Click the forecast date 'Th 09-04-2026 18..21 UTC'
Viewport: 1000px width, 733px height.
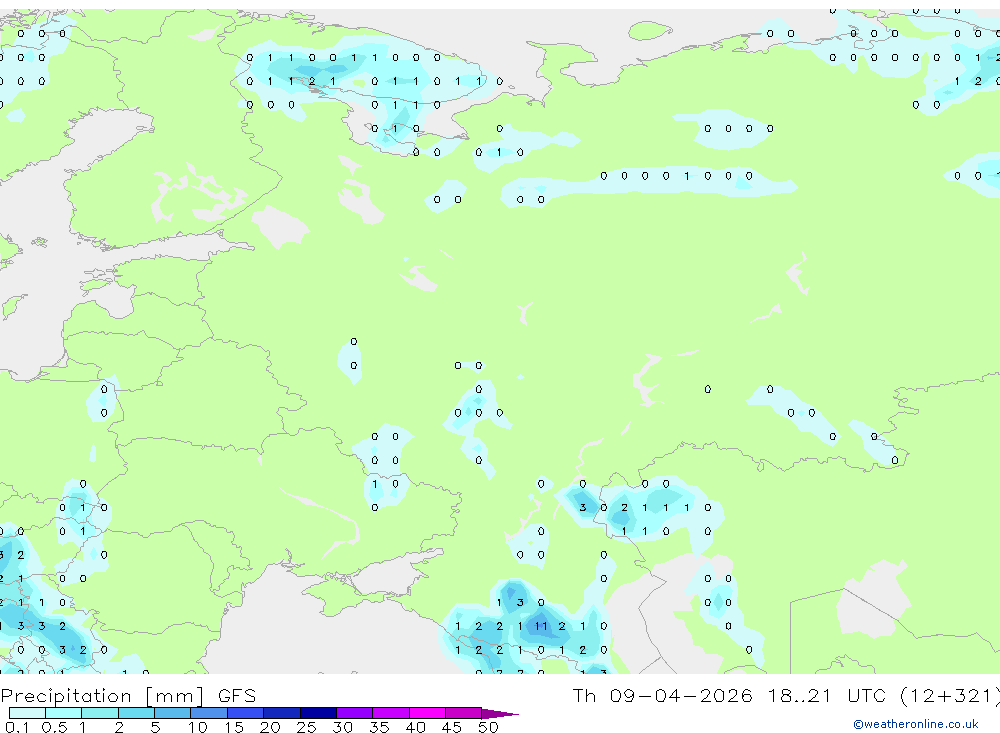click(731, 695)
